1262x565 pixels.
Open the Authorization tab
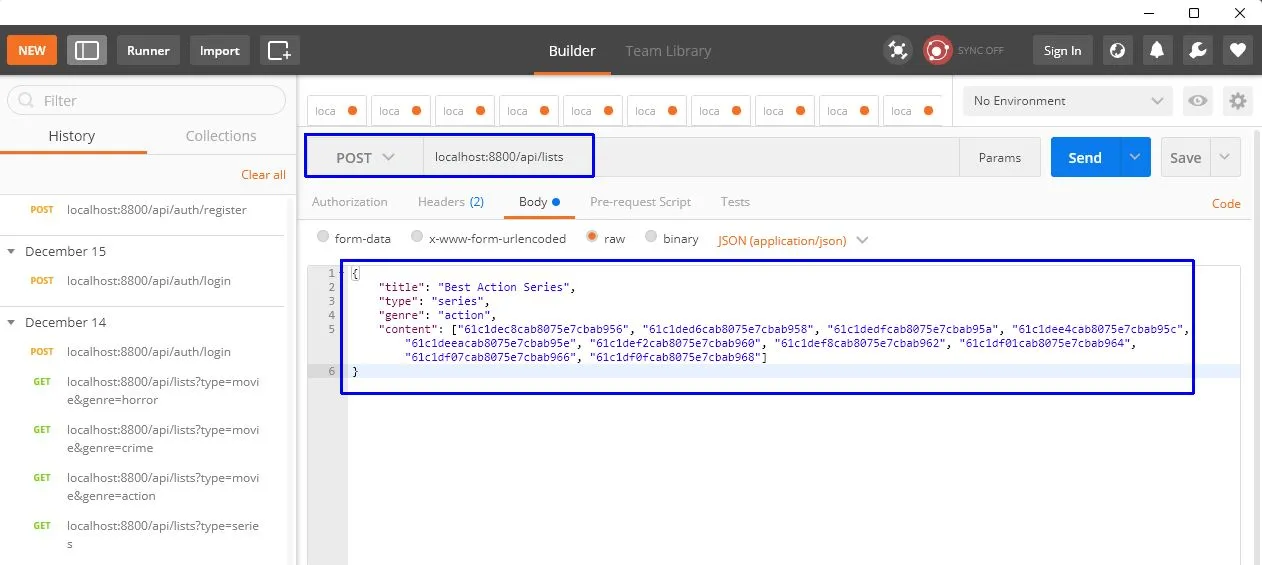349,202
